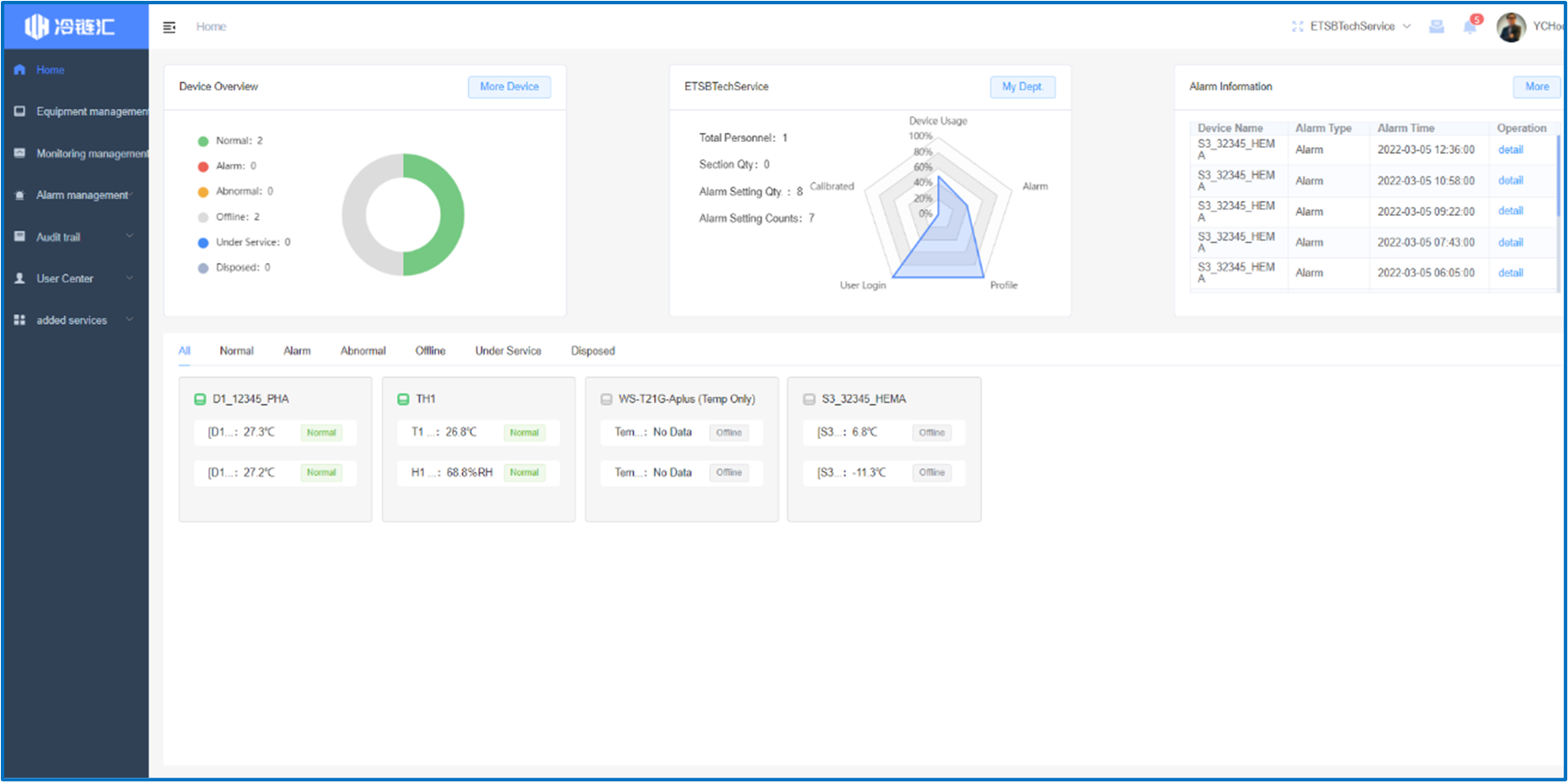Click the S3_32345_HEMA device offline icon

coord(809,400)
